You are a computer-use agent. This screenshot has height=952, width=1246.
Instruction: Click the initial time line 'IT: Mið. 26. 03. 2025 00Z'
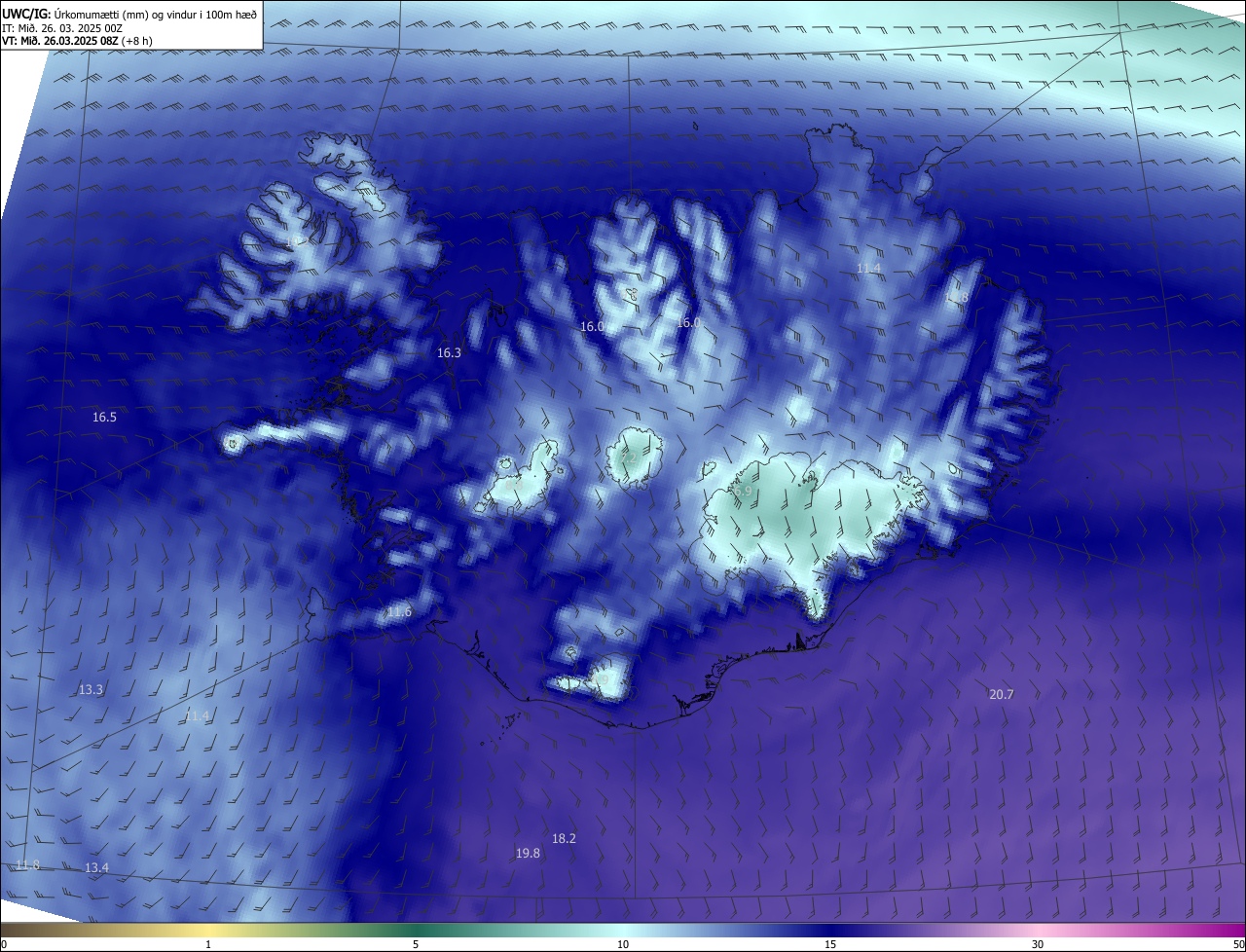pos(61,28)
